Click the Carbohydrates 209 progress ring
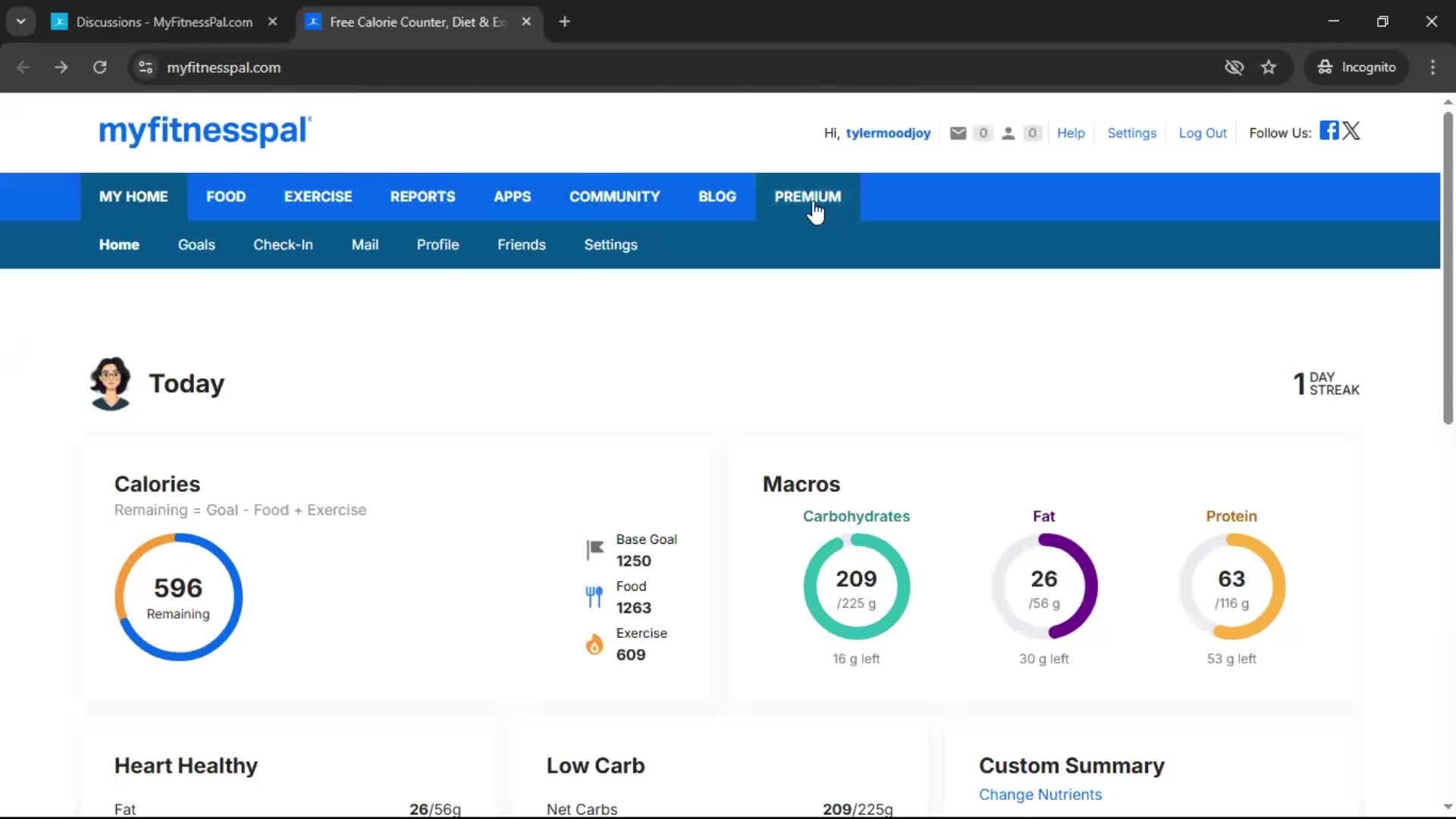 [x=856, y=587]
